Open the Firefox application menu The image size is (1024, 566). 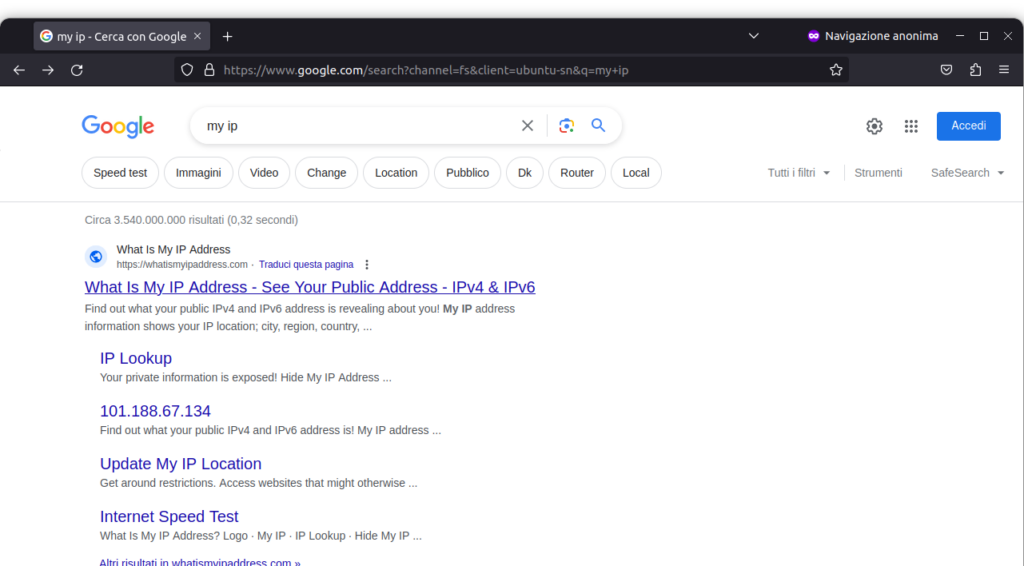coord(1004,70)
